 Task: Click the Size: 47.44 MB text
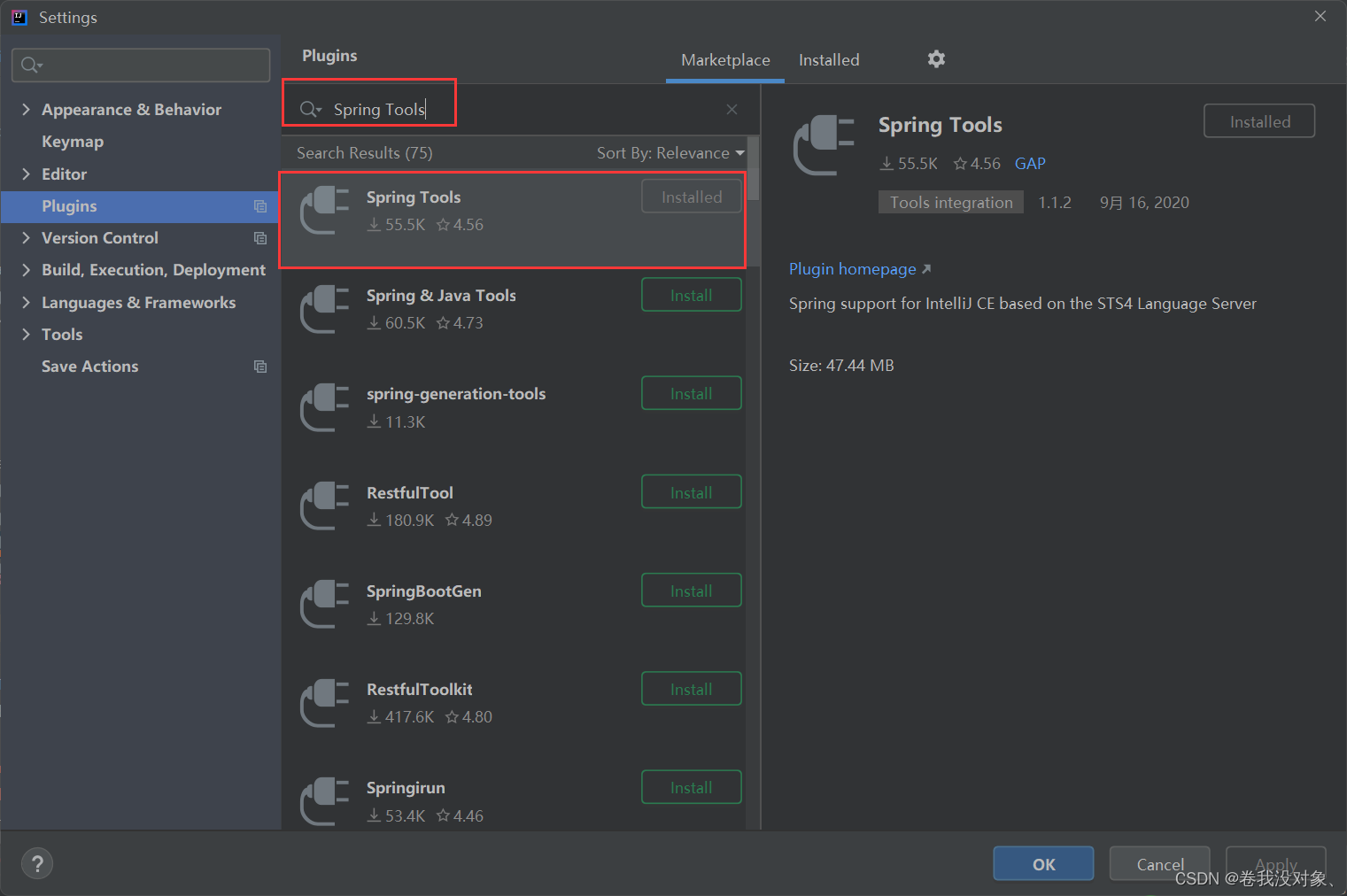tap(841, 366)
